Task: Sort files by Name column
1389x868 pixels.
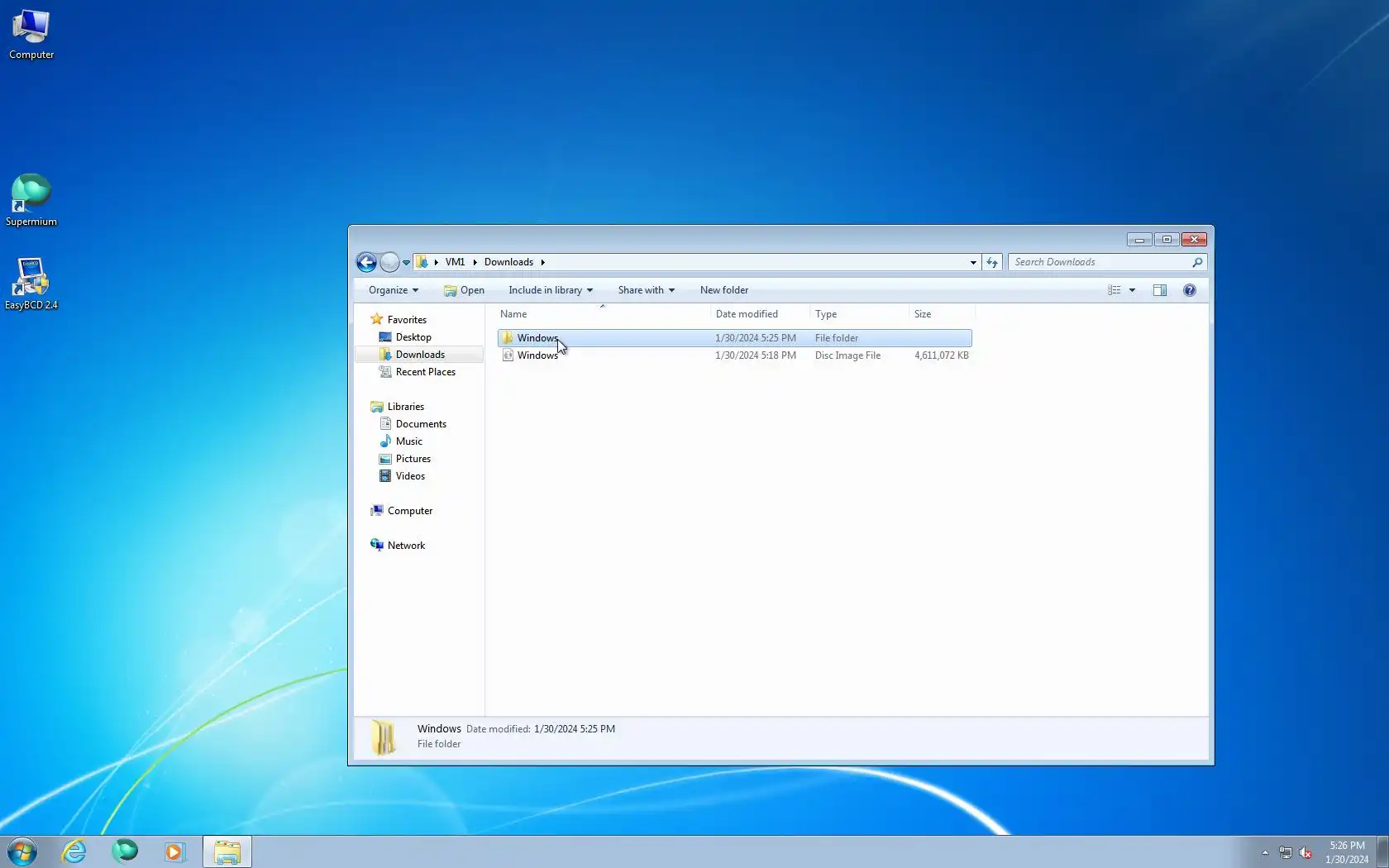Action: [x=603, y=314]
